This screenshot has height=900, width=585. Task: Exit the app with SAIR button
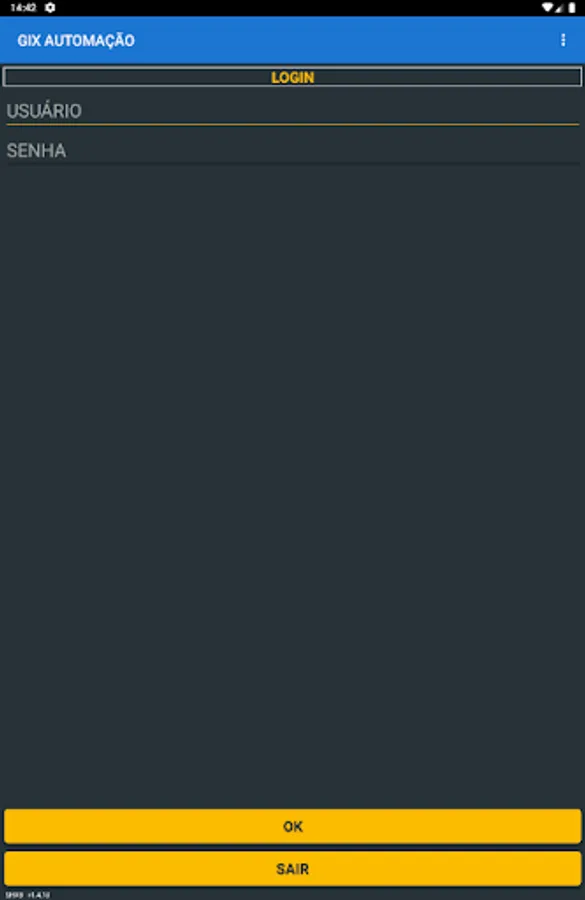click(x=292, y=868)
